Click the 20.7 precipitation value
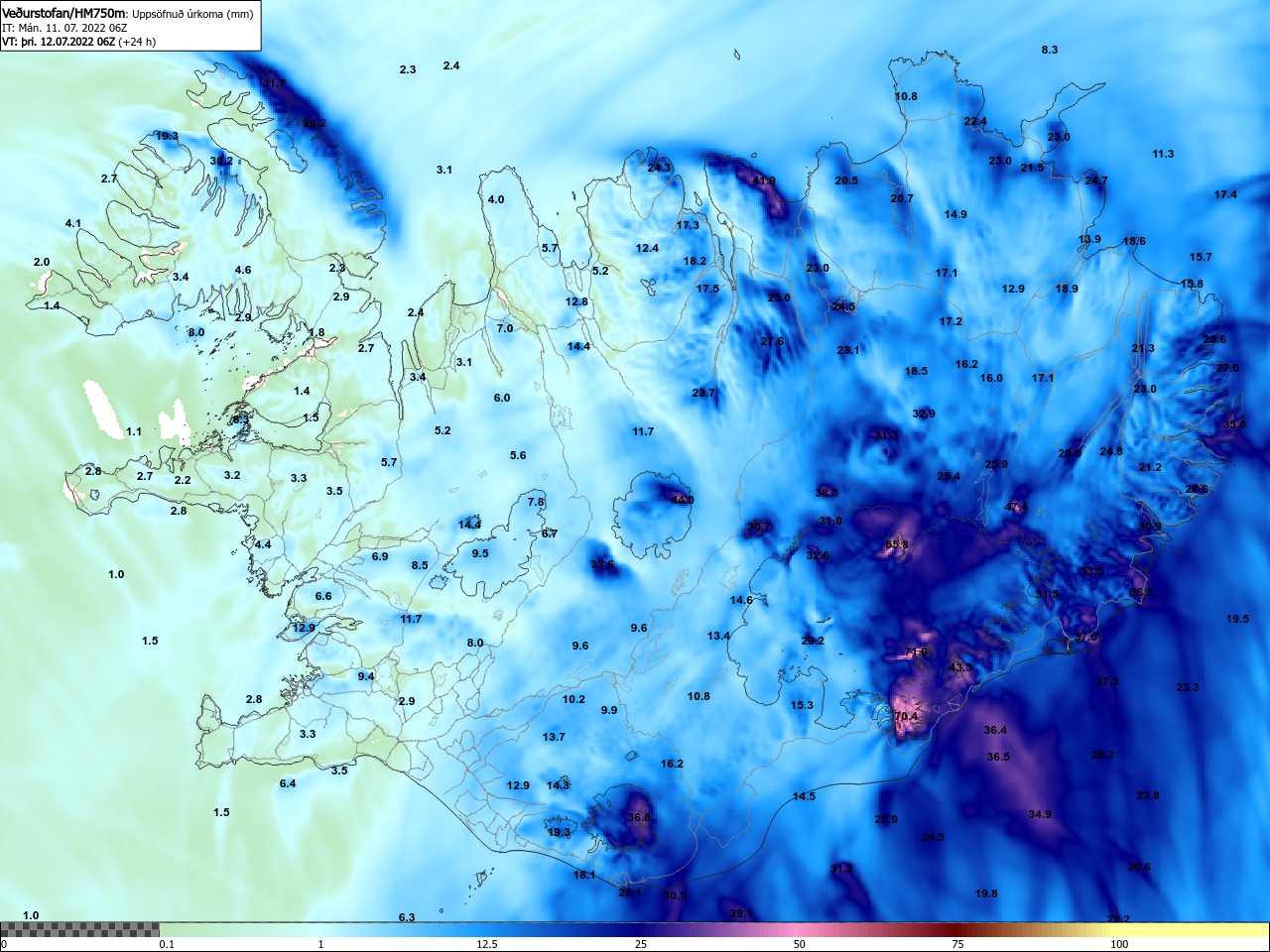Screen dimensions: 1270x952 click(x=902, y=198)
